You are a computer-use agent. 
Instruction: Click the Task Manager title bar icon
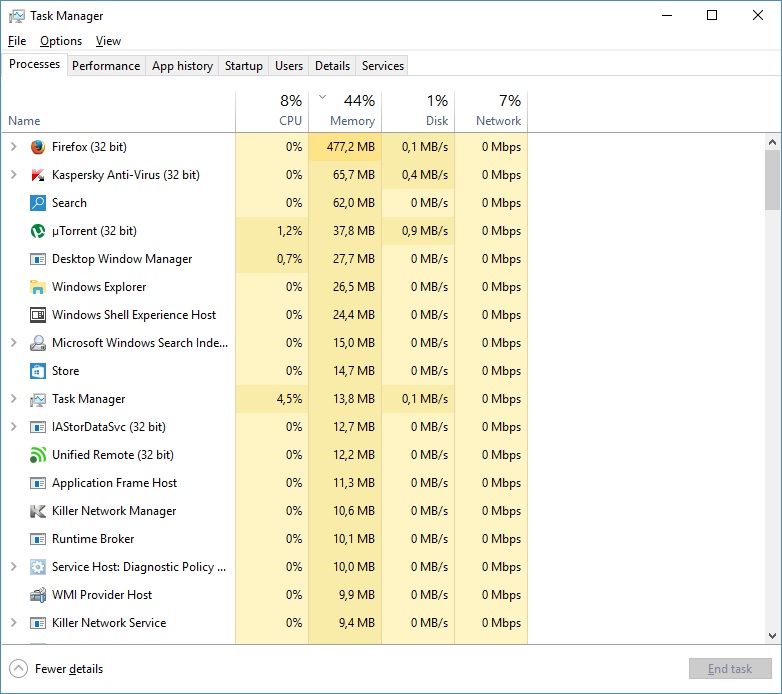pos(16,16)
